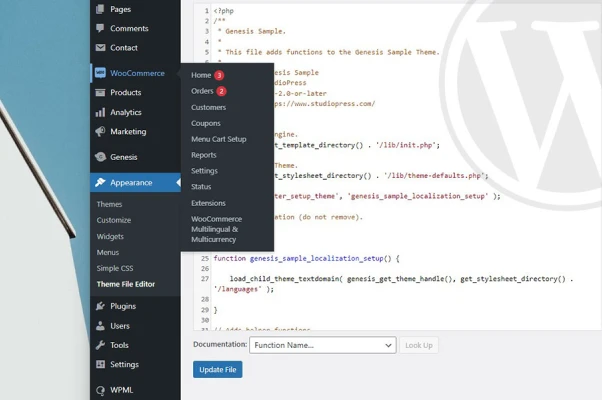Open Themes under Appearance
Screen dimensions: 602x400
(x=109, y=204)
